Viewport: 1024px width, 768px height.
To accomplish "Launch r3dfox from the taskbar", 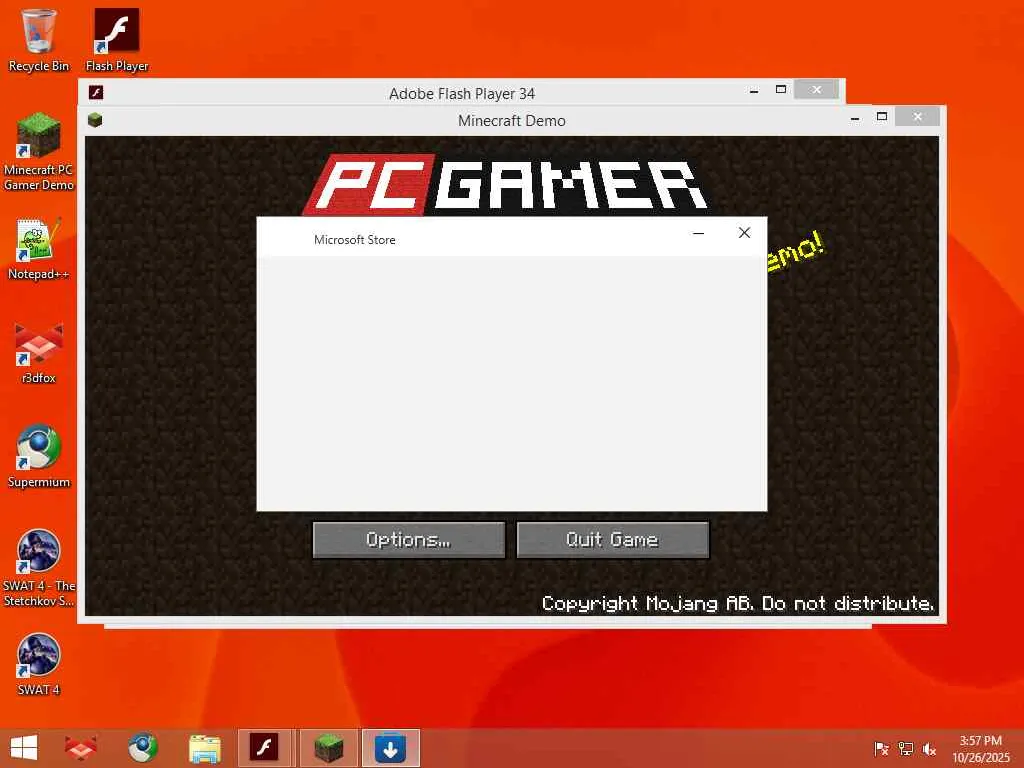I will [x=81, y=748].
